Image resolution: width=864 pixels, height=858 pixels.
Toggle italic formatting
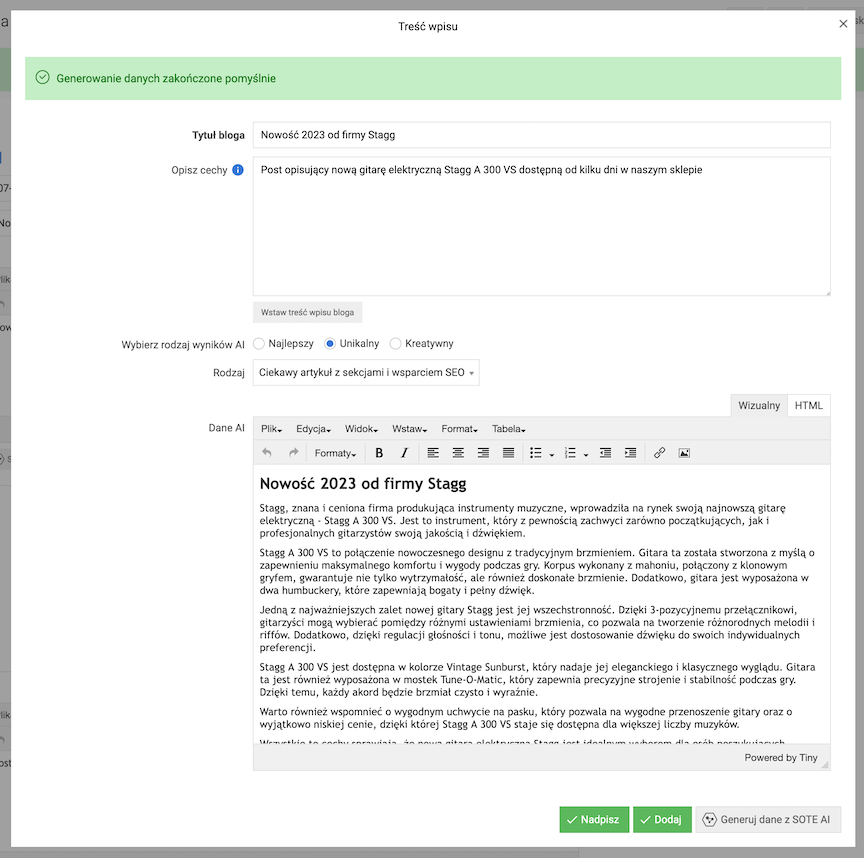point(404,453)
